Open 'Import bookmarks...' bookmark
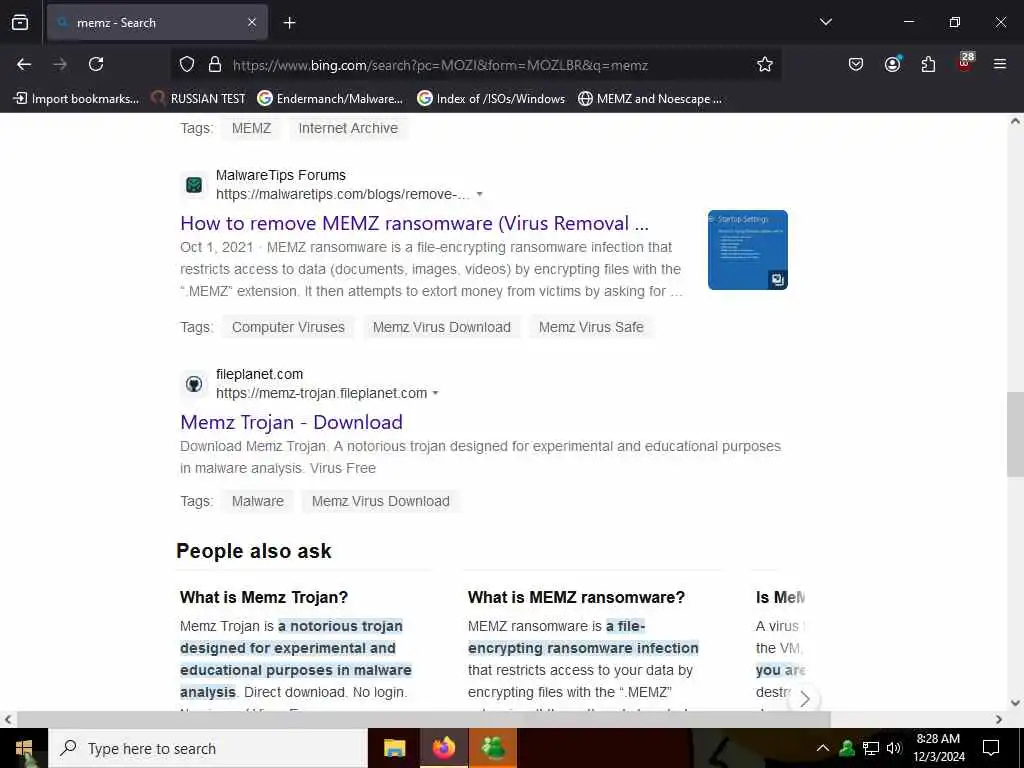The image size is (1024, 768). coord(76,99)
